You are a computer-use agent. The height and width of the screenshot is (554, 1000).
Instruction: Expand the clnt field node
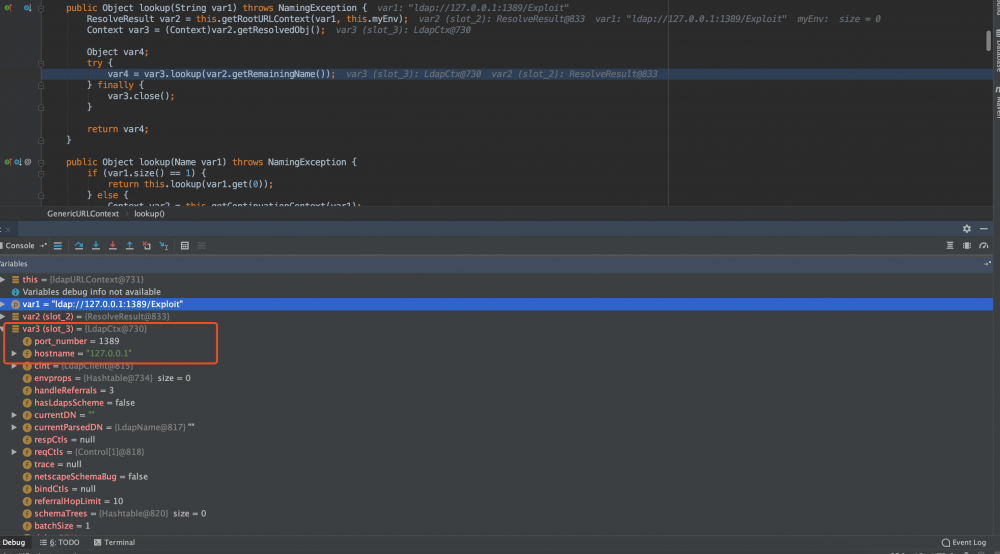pyautogui.click(x=14, y=366)
